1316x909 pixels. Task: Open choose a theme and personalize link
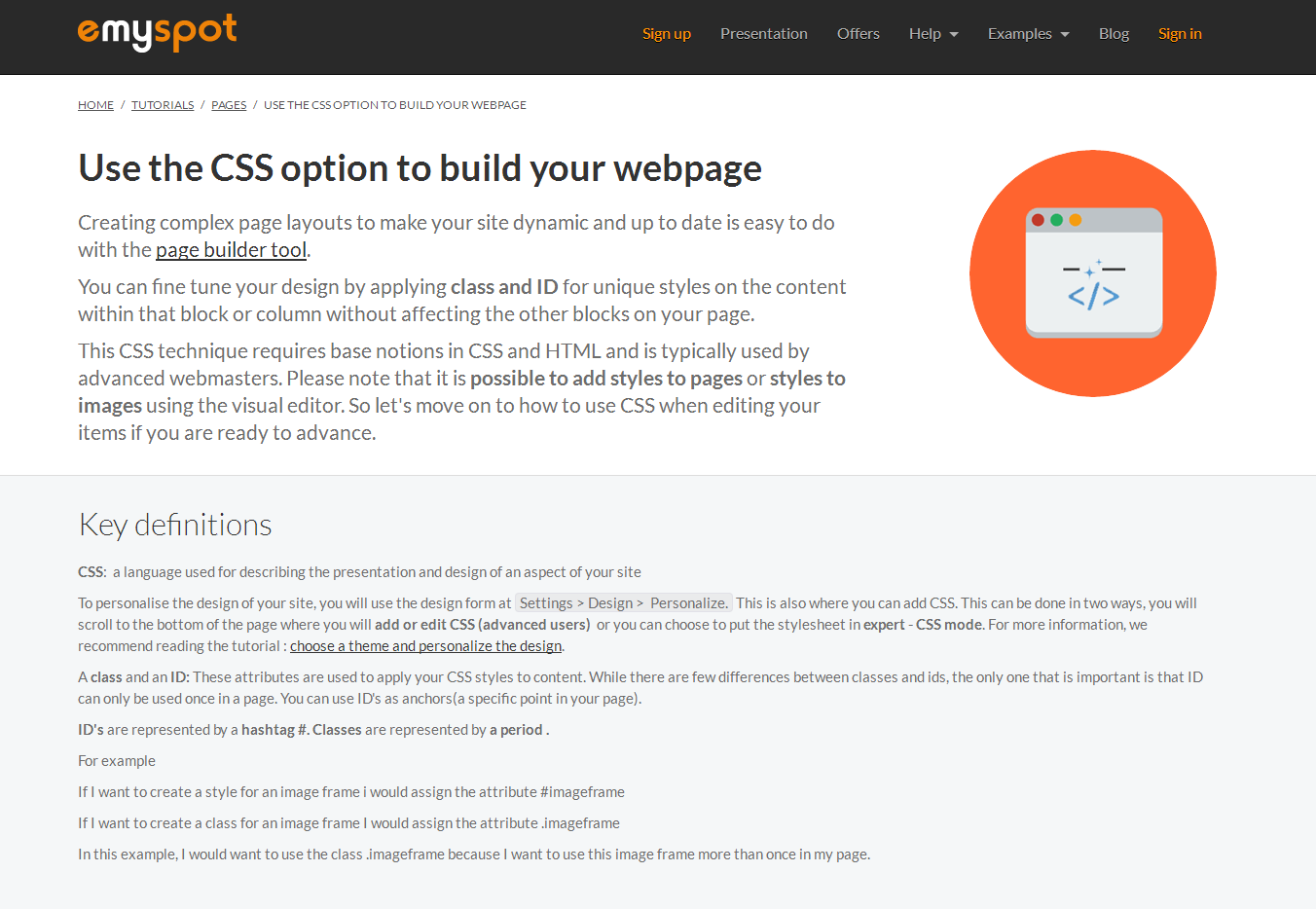pyautogui.click(x=425, y=646)
